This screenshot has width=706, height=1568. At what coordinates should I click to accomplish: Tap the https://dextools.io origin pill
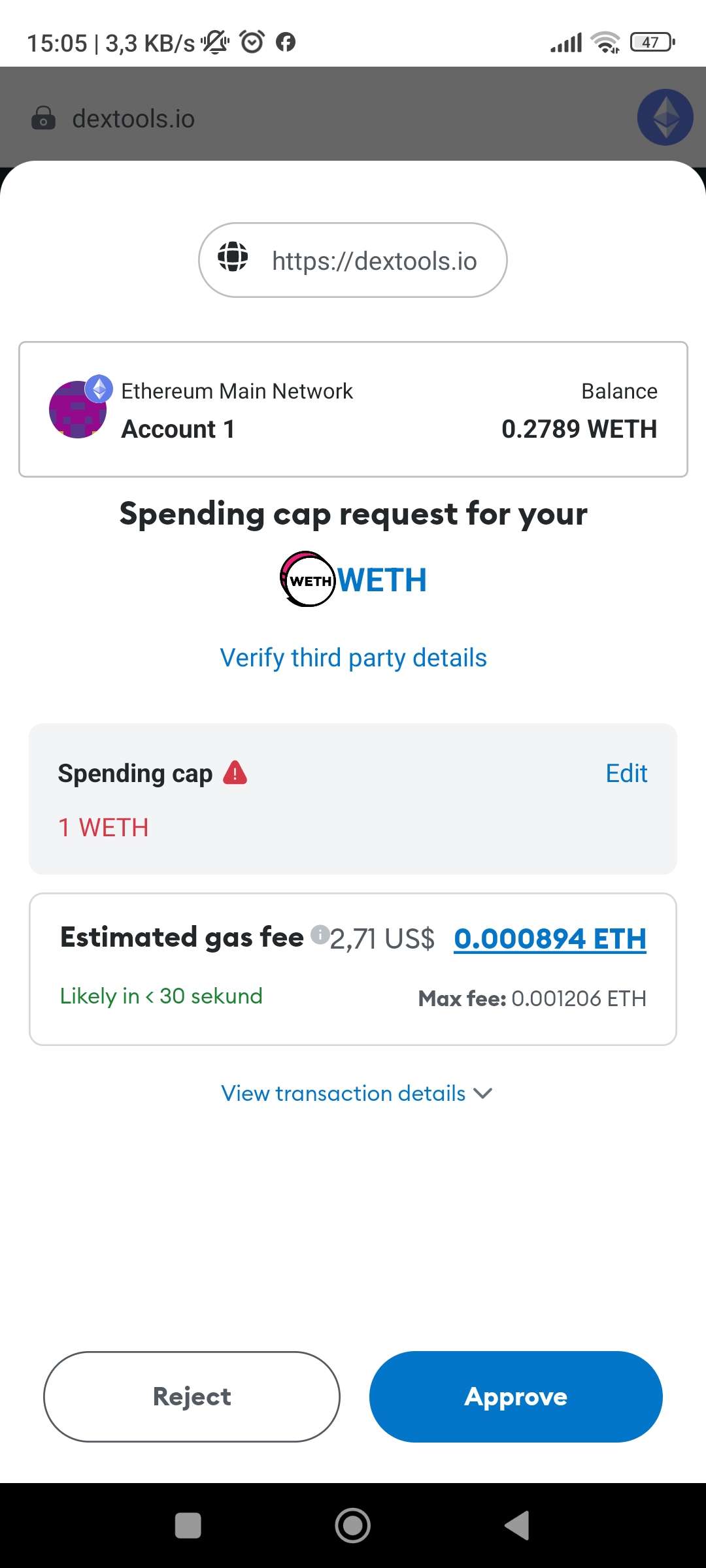[353, 260]
